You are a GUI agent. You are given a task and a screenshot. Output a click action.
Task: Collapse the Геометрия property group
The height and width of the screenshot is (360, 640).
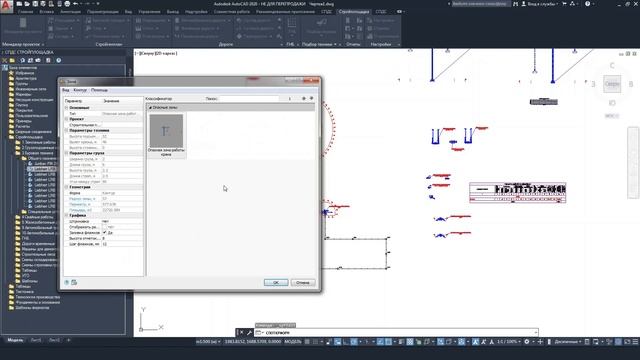(x=67, y=187)
